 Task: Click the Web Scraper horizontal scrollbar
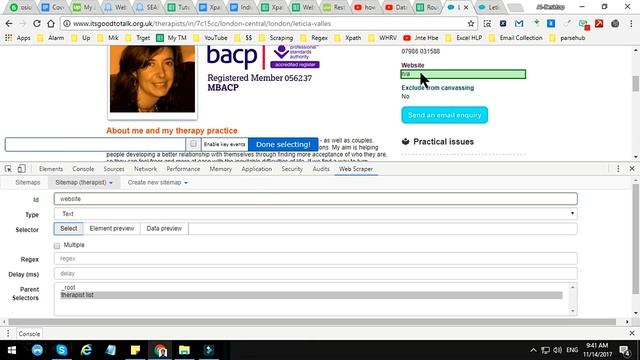(x=312, y=322)
